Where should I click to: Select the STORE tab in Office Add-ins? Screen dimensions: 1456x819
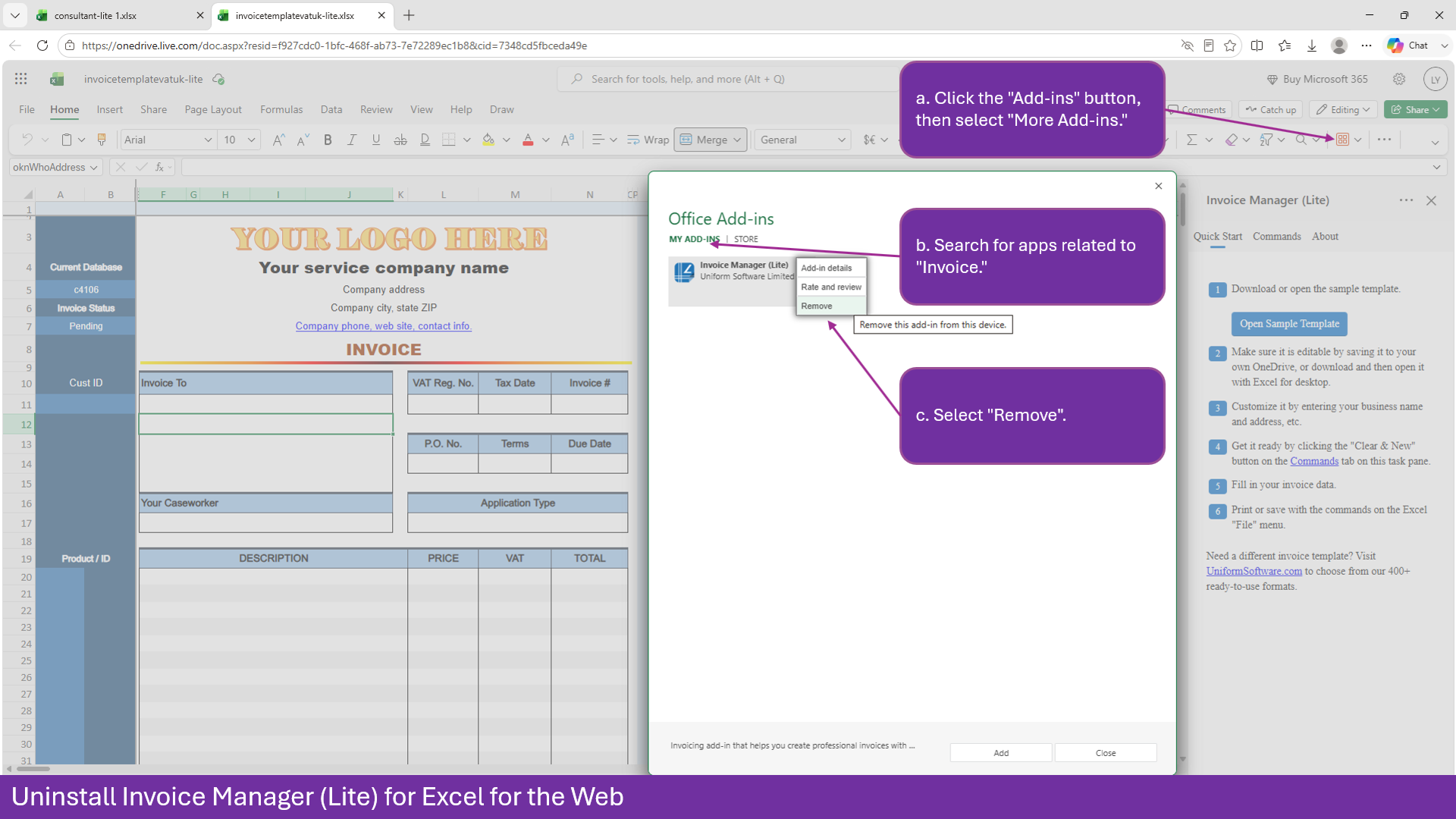(745, 239)
